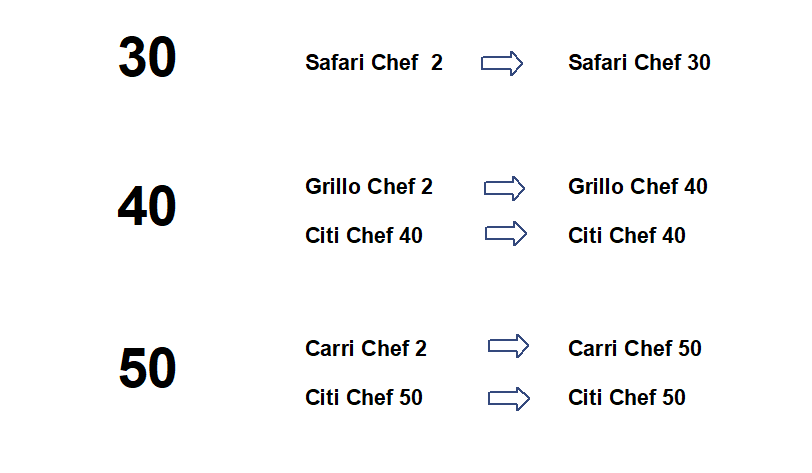Click the arrow between Citi Chef 40 labels
812x473 pixels.
click(x=505, y=234)
